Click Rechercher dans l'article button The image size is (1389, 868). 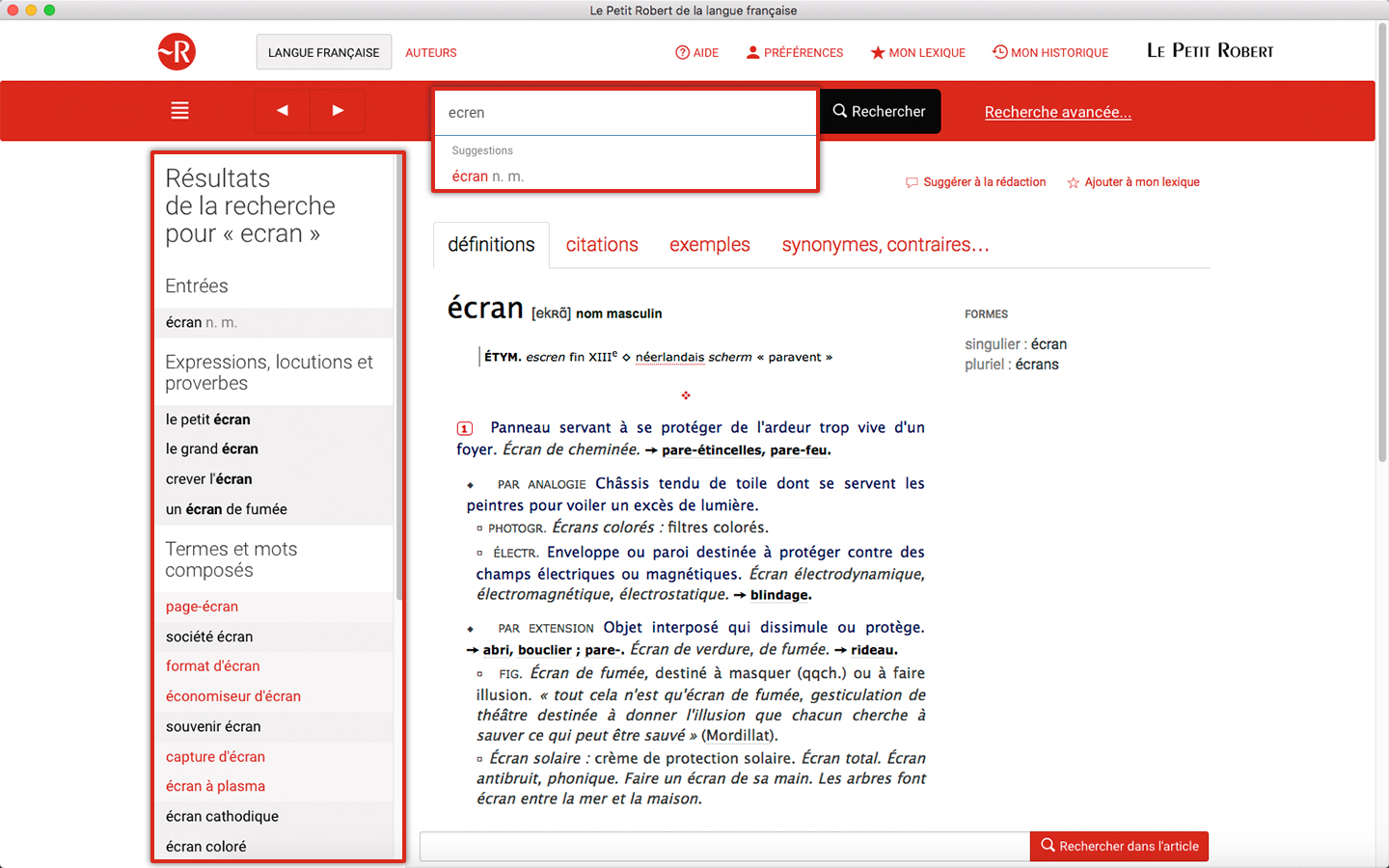pos(1119,847)
